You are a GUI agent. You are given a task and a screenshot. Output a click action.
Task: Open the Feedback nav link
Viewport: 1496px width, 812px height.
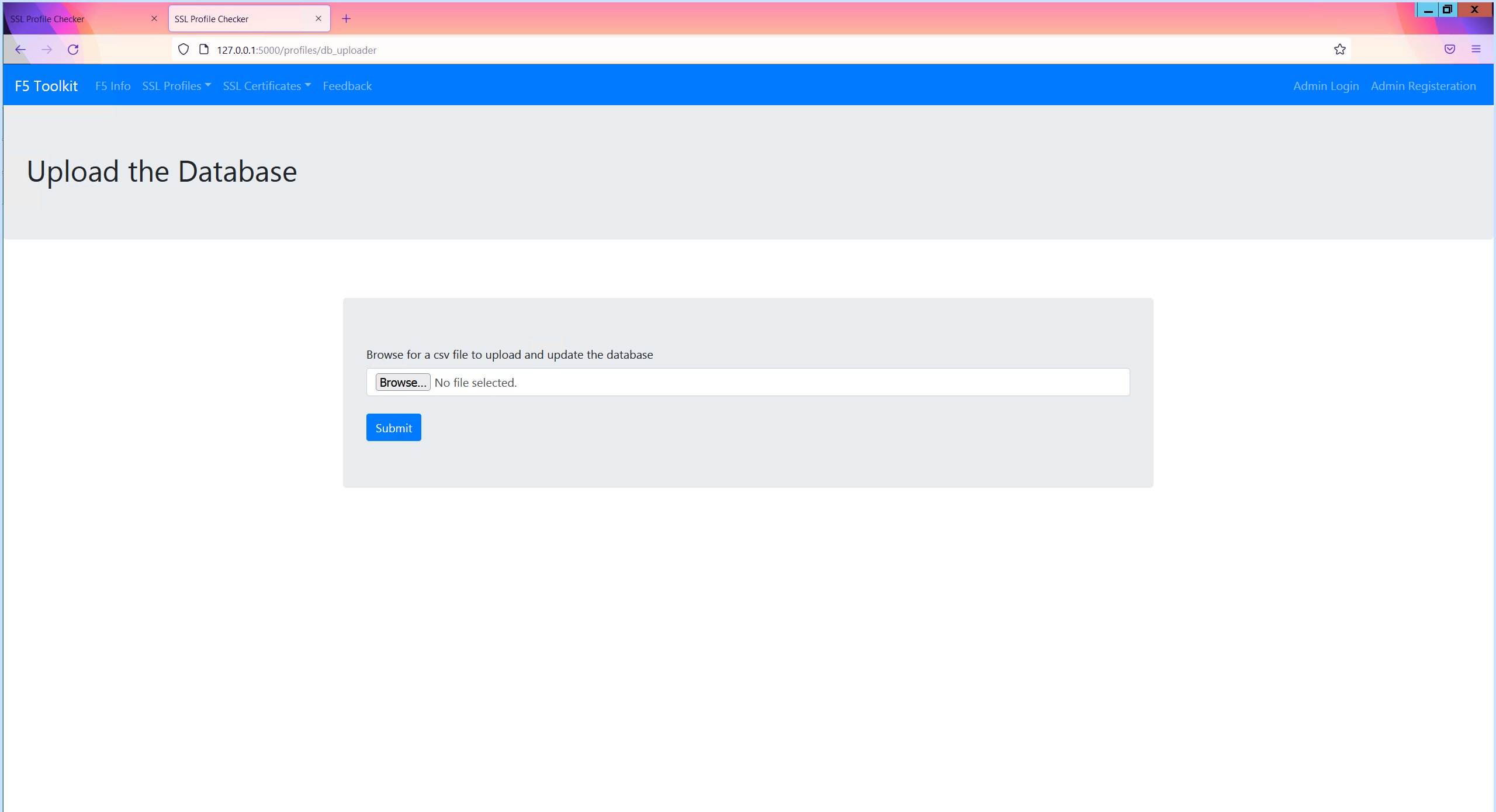tap(347, 86)
